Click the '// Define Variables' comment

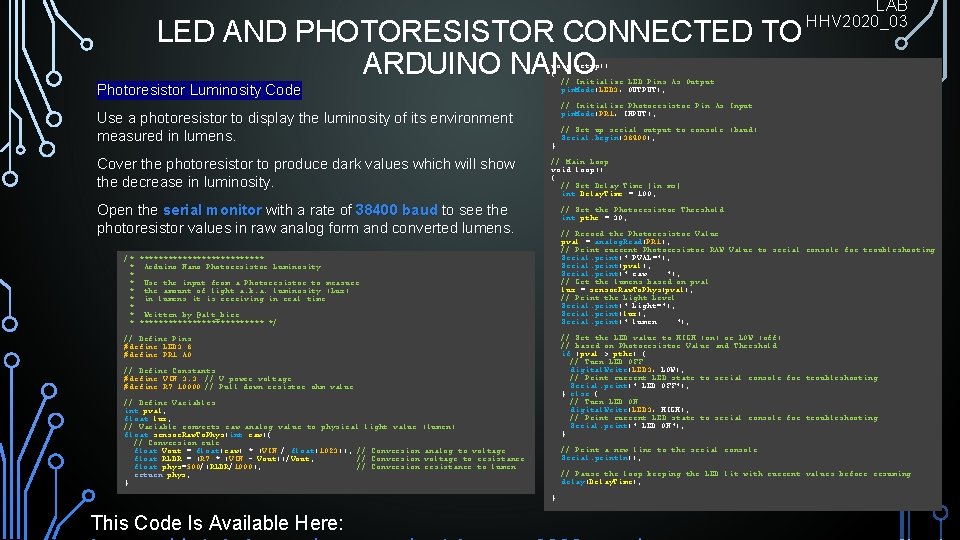170,402
